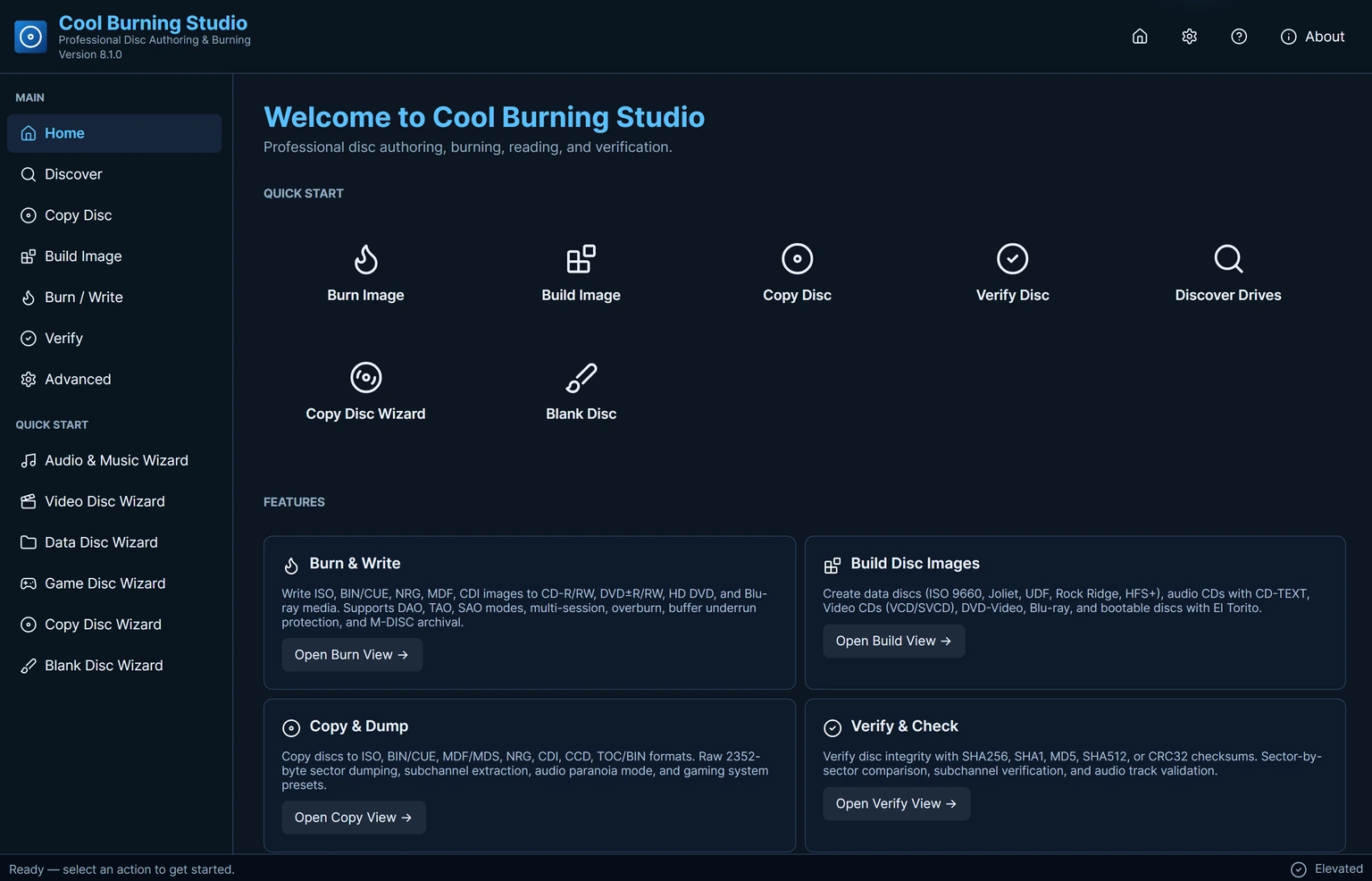Open the home icon in the header

[x=1140, y=37]
